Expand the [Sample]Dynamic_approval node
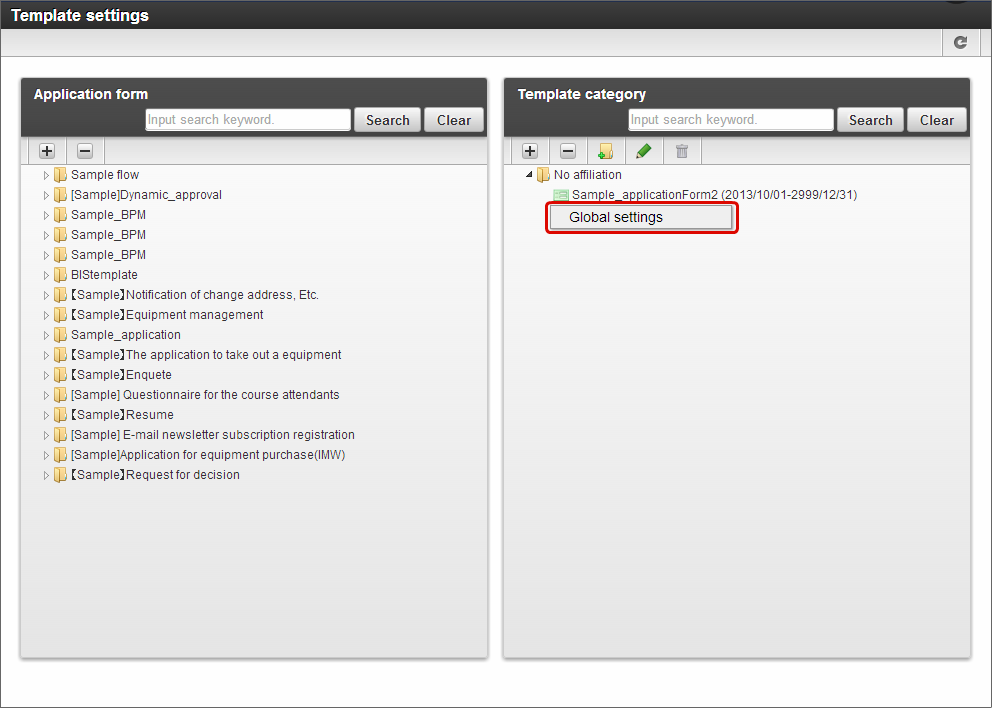This screenshot has width=992, height=708. tap(46, 196)
